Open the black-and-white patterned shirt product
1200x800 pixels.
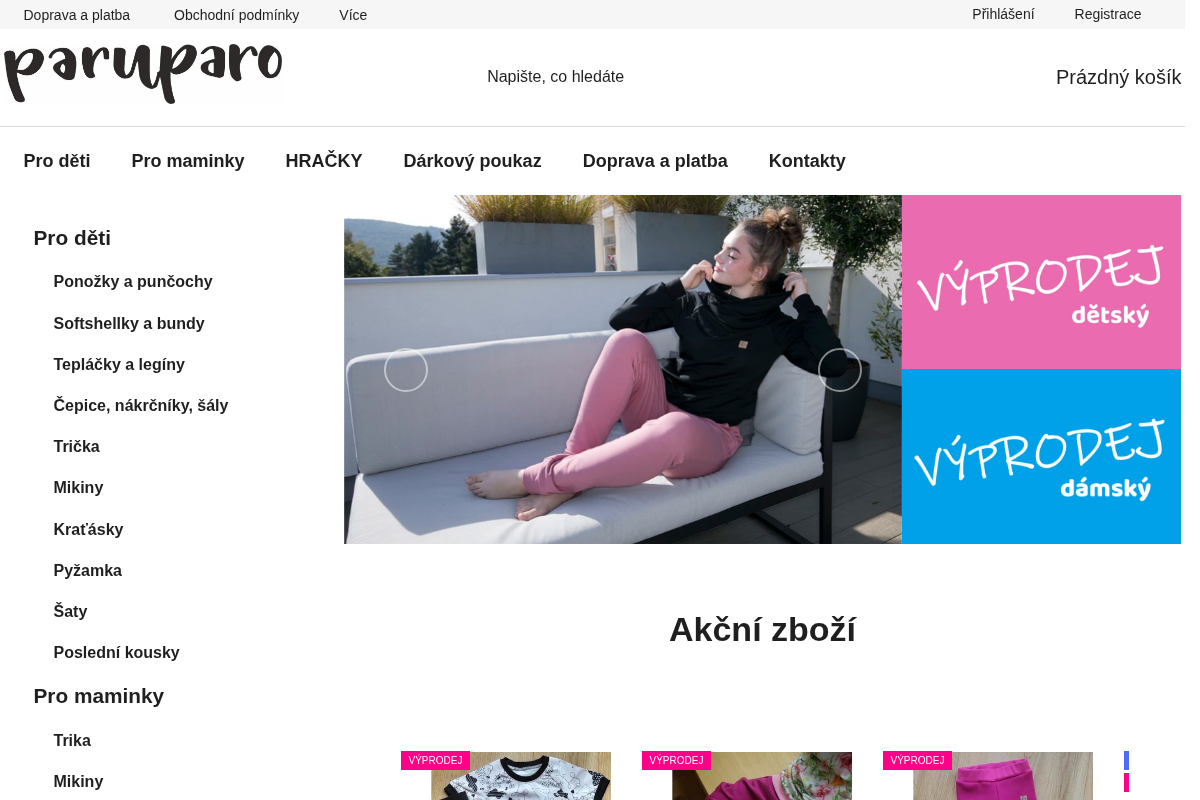(521, 776)
